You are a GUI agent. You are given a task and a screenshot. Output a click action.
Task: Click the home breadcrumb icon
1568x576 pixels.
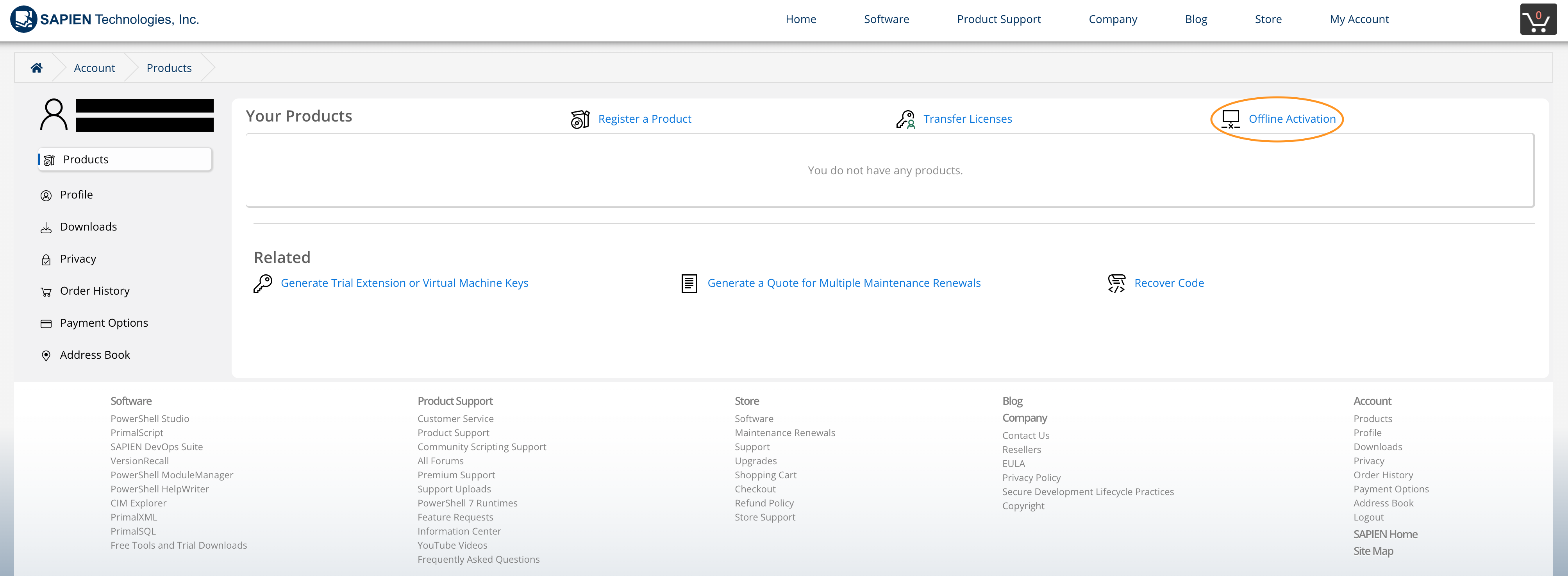(36, 68)
